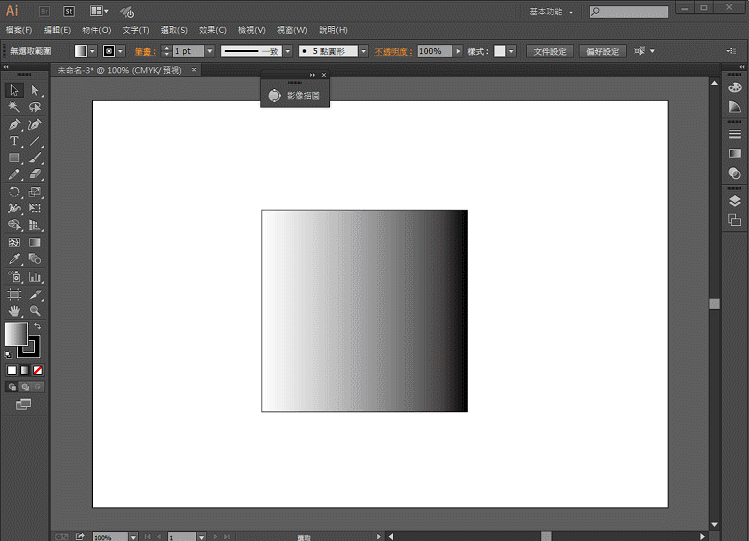The width and height of the screenshot is (749, 541).
Task: Open the 檢視(V) menu
Action: pos(252,30)
